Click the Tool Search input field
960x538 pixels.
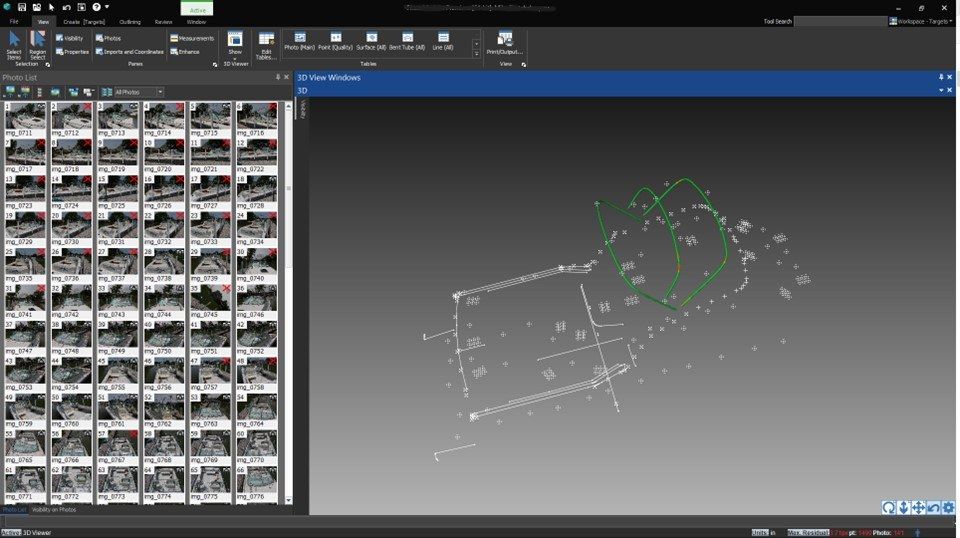pos(840,21)
